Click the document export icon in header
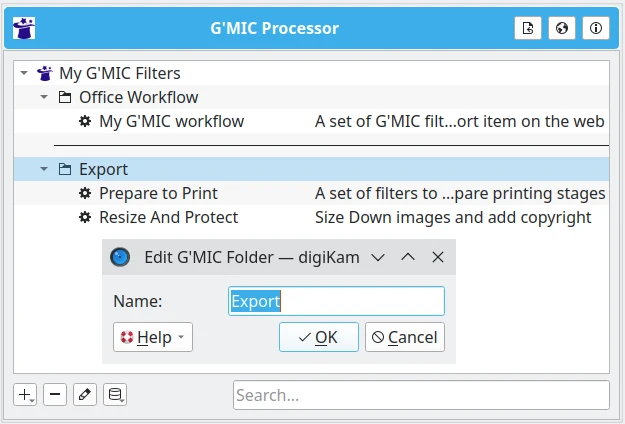Image resolution: width=625 pixels, height=424 pixels. point(529,29)
